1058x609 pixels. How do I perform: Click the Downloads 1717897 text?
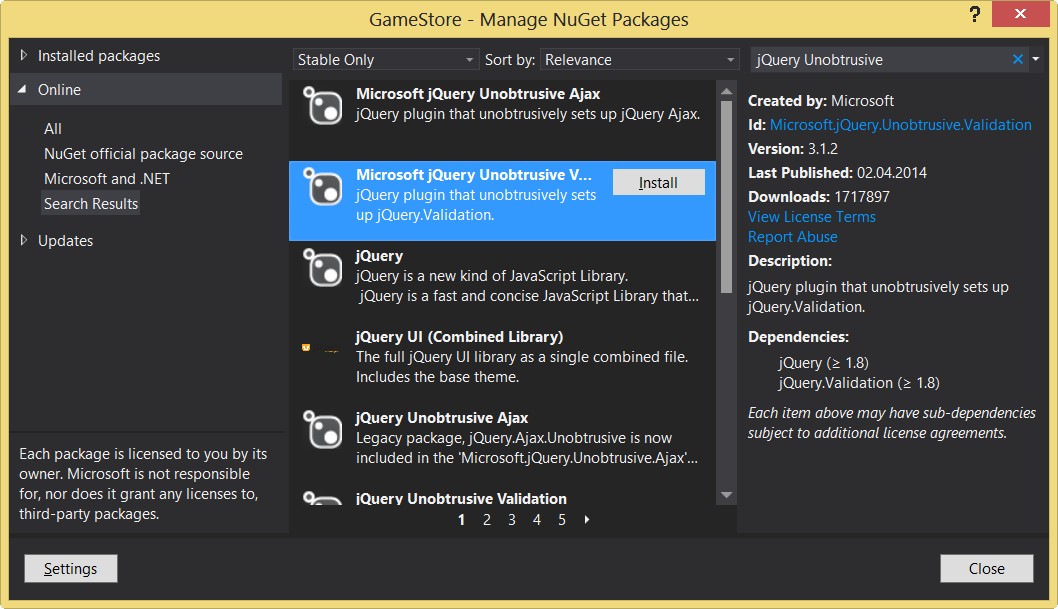click(818, 196)
